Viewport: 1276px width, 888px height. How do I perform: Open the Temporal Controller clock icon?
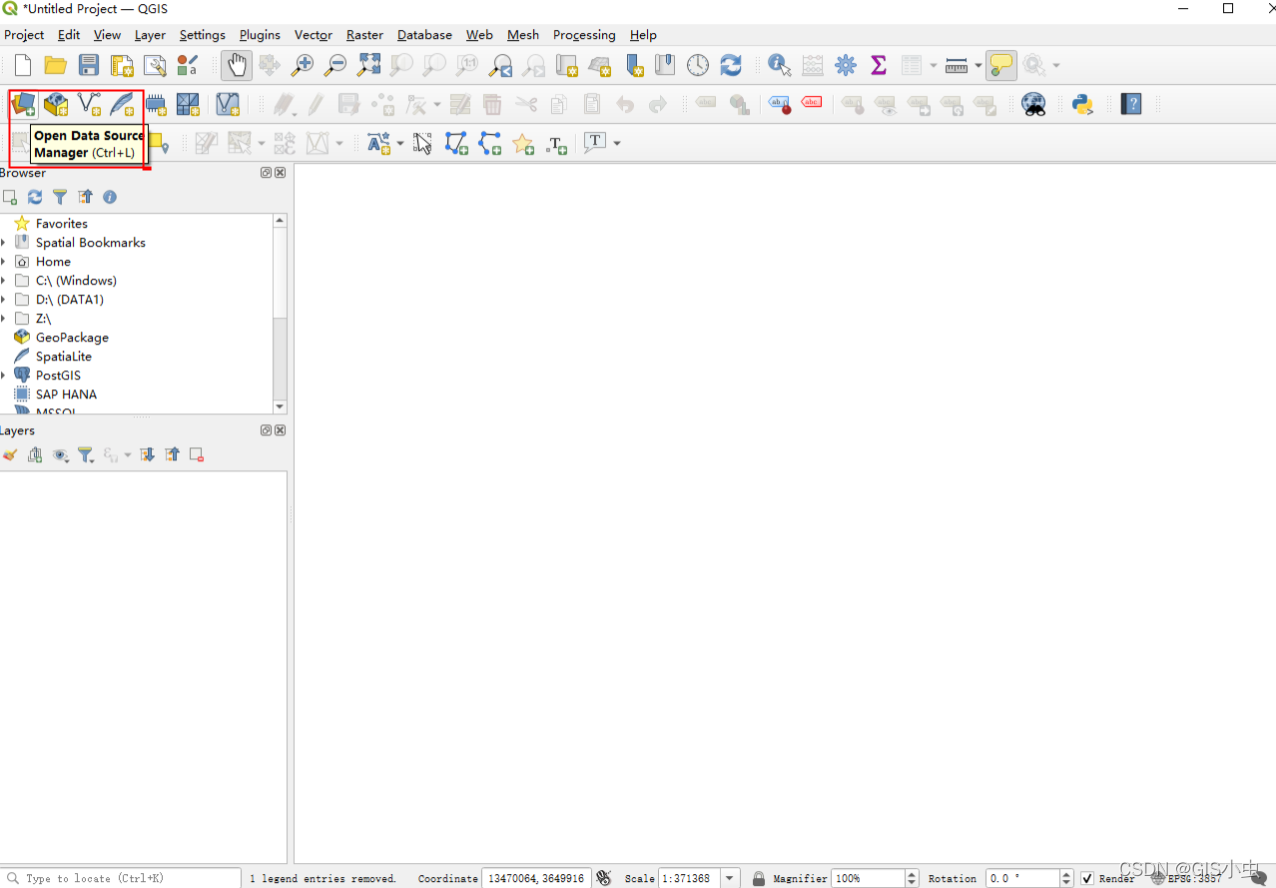(x=698, y=66)
